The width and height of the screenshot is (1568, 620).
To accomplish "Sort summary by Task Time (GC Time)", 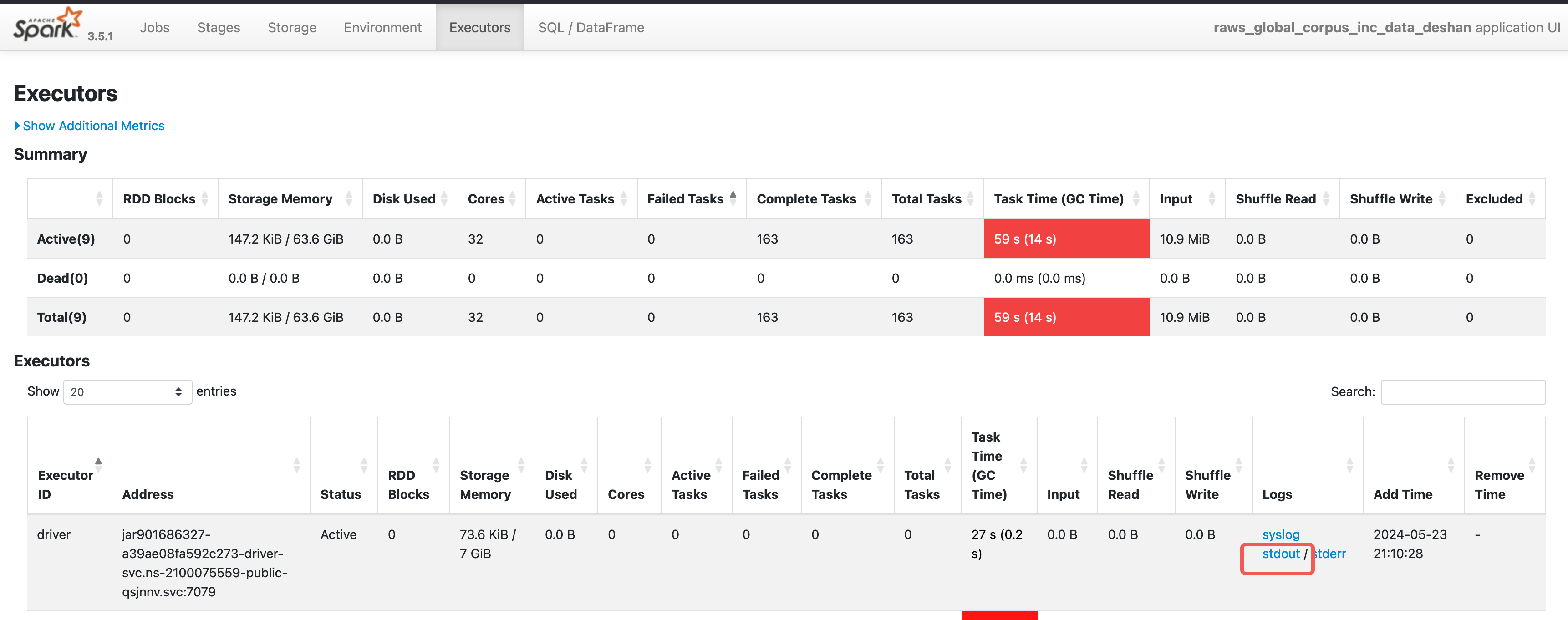I will pos(1066,199).
